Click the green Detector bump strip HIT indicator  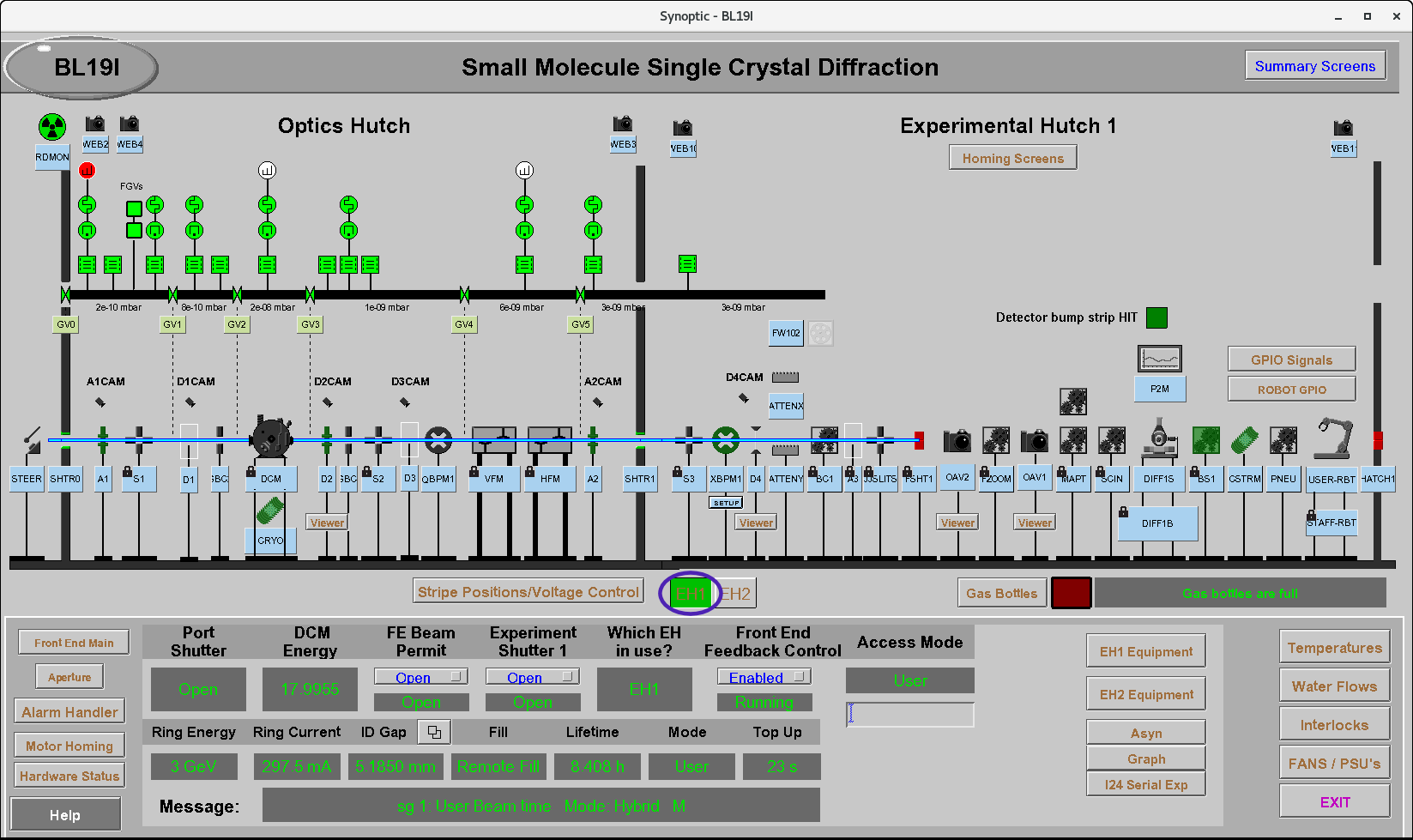[1157, 317]
